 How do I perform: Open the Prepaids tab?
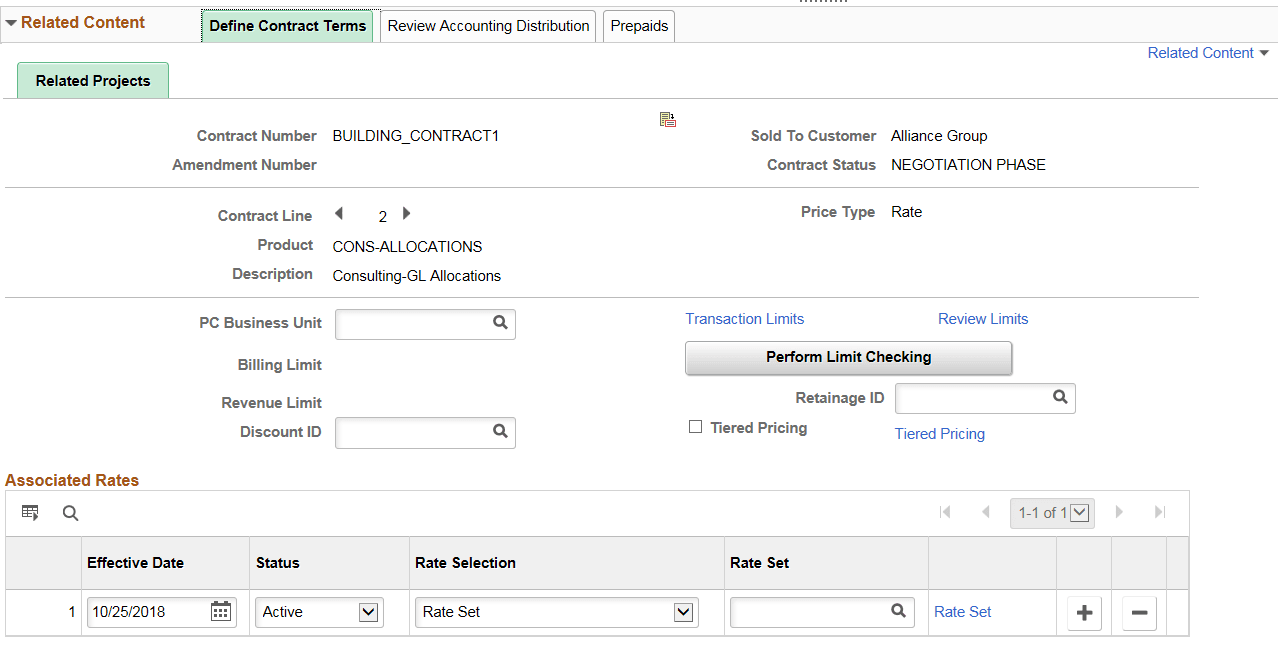tap(638, 26)
